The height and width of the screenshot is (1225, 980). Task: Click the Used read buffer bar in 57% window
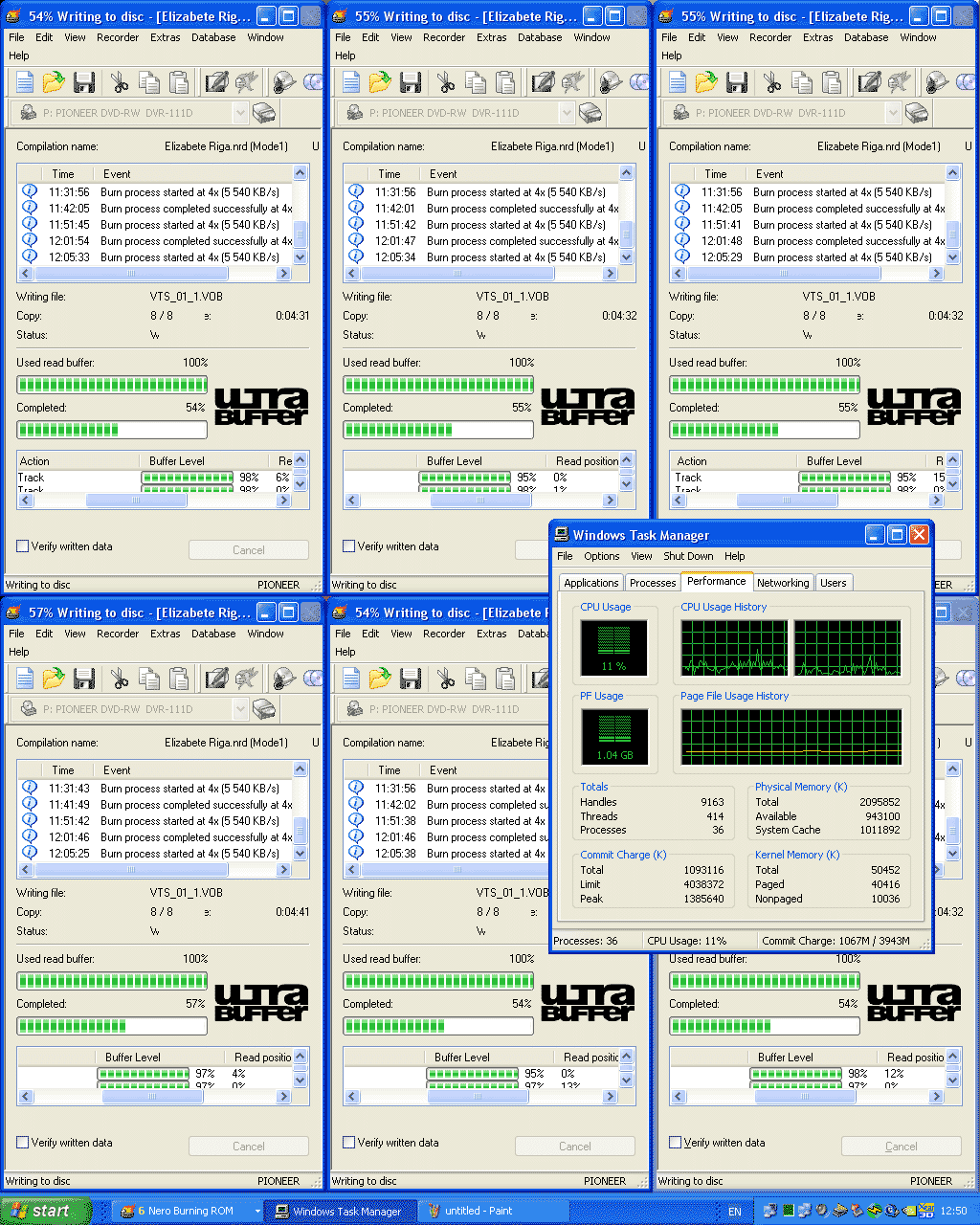(112, 981)
